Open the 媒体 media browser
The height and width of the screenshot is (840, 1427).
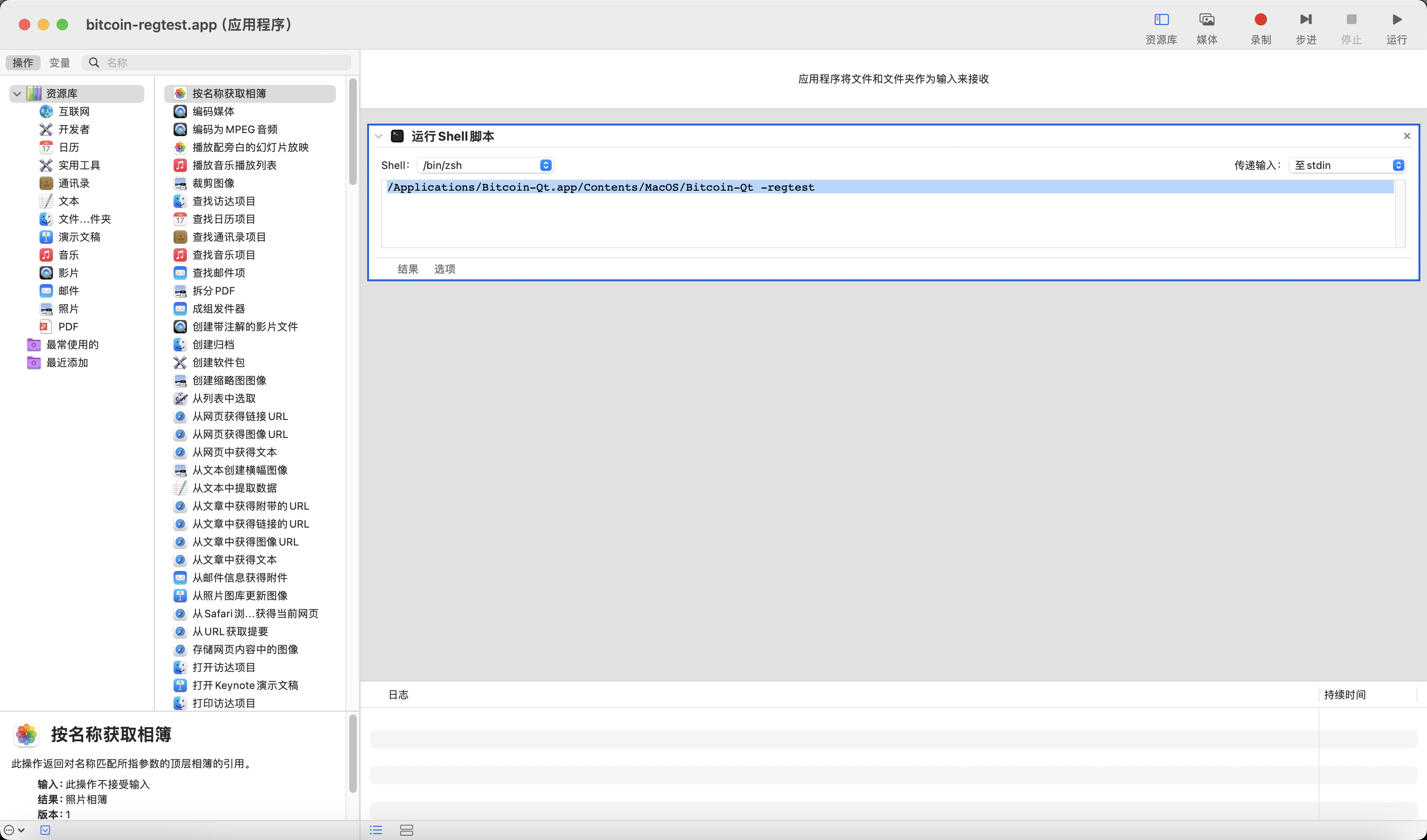pos(1207,28)
